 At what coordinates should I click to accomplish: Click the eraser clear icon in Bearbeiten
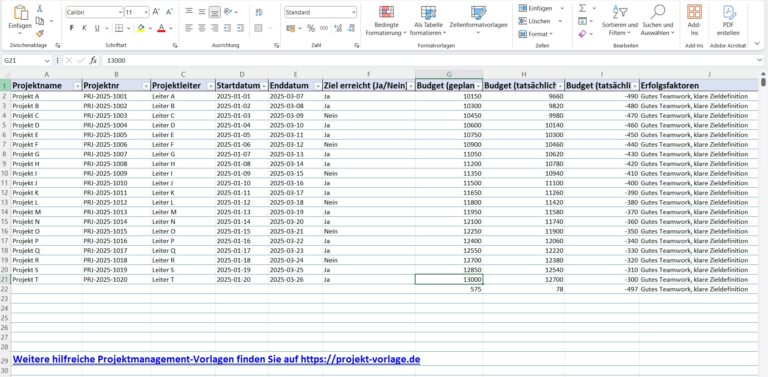[x=582, y=34]
